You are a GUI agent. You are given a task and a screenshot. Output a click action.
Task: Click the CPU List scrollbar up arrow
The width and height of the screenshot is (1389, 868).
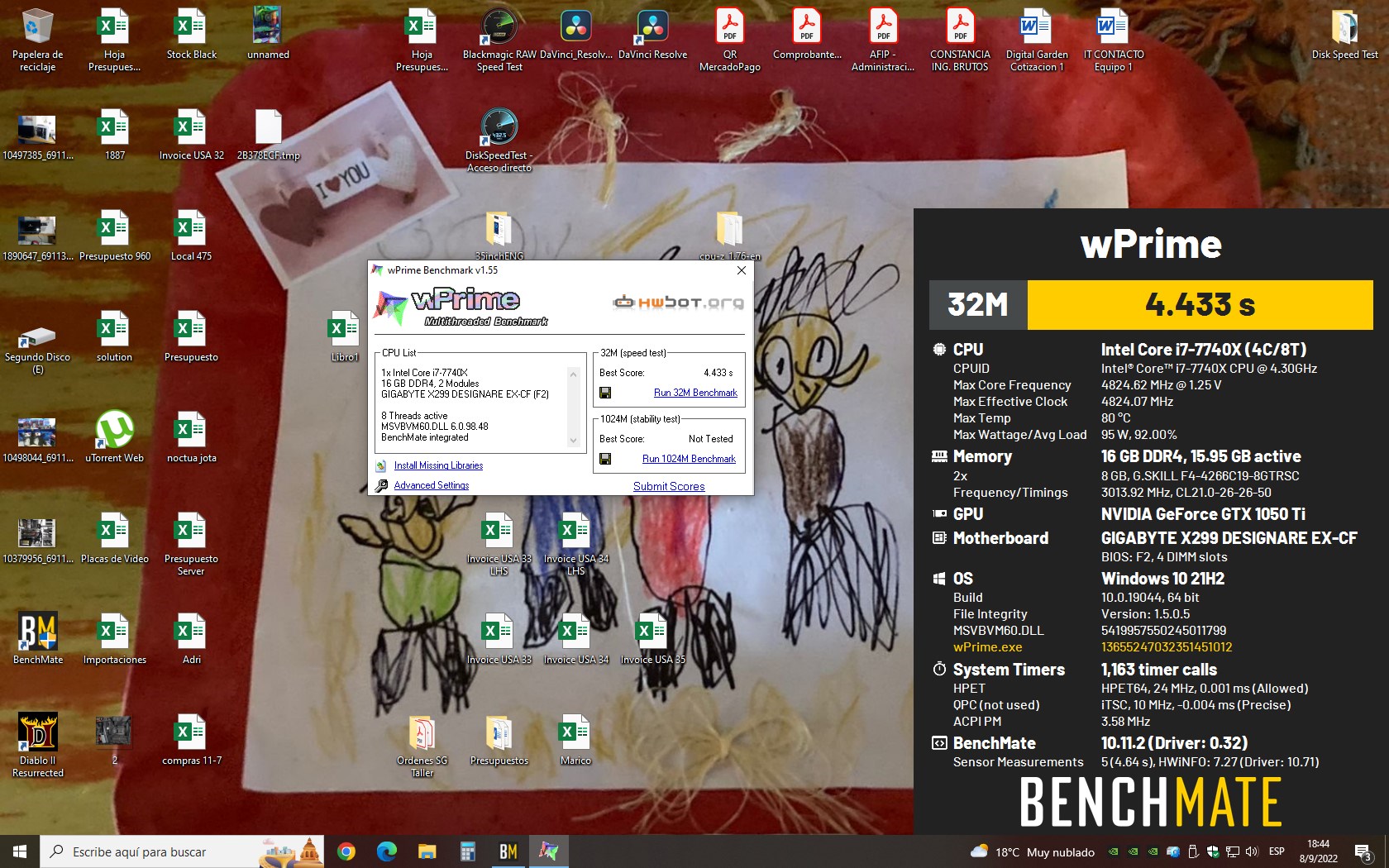573,374
